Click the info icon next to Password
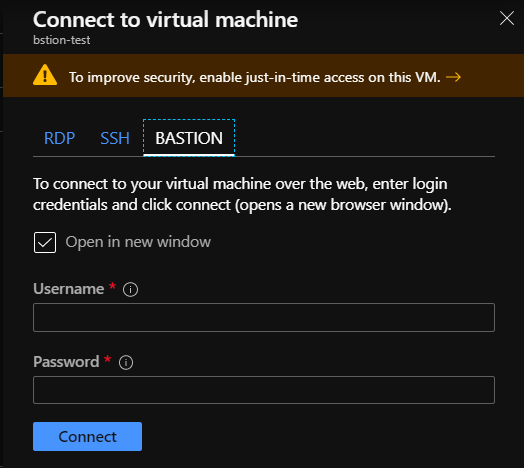The width and height of the screenshot is (524, 468). click(x=126, y=362)
